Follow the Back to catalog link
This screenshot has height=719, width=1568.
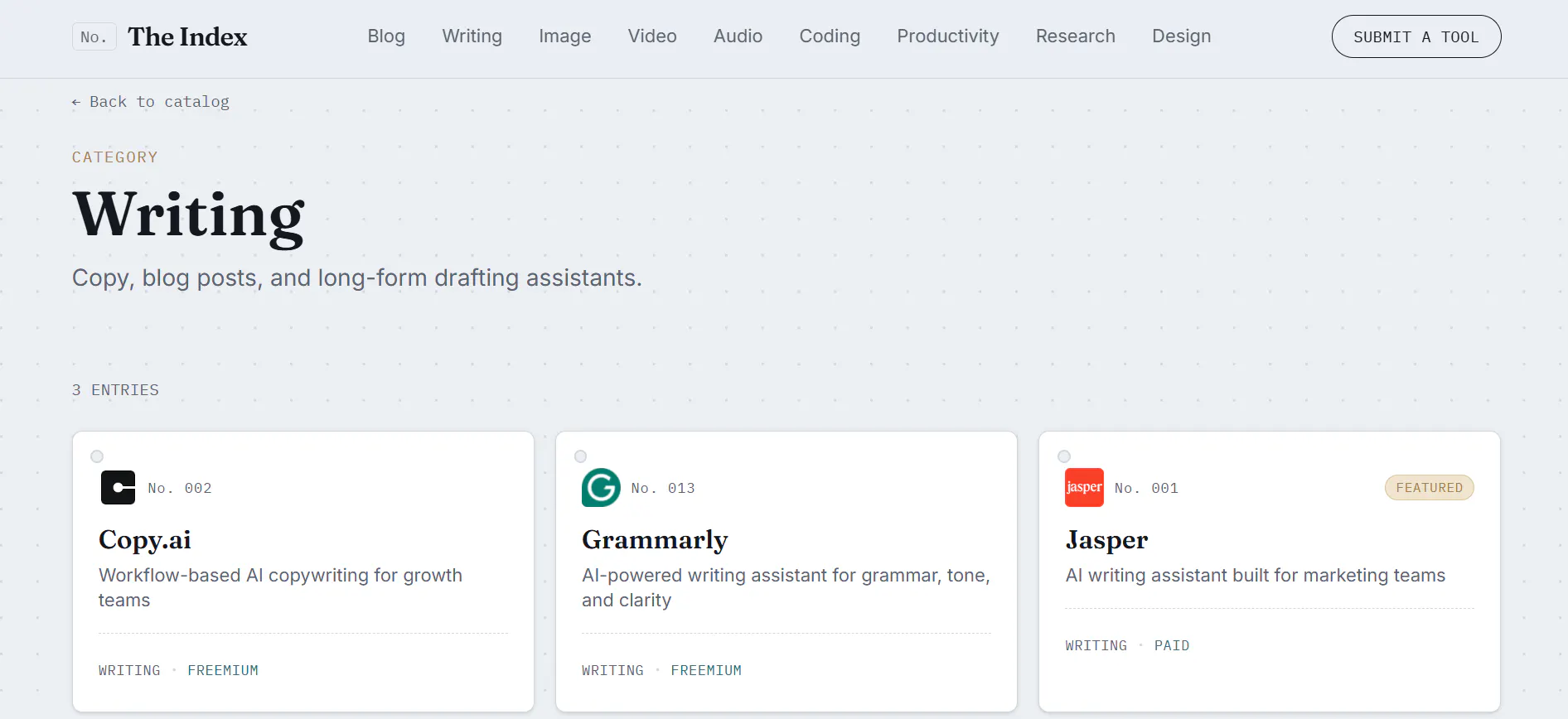click(150, 102)
